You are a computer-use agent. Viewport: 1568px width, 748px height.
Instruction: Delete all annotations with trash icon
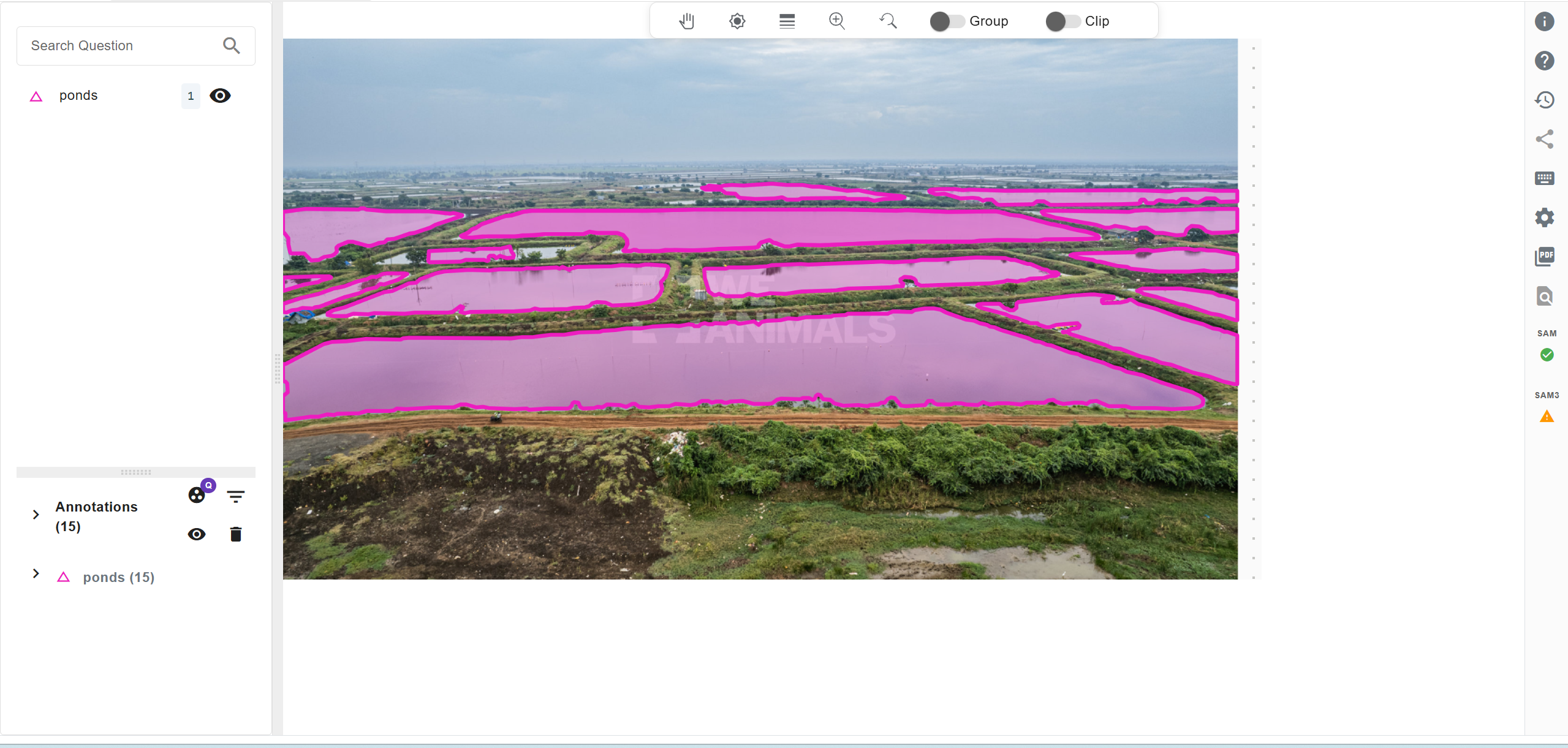point(236,534)
